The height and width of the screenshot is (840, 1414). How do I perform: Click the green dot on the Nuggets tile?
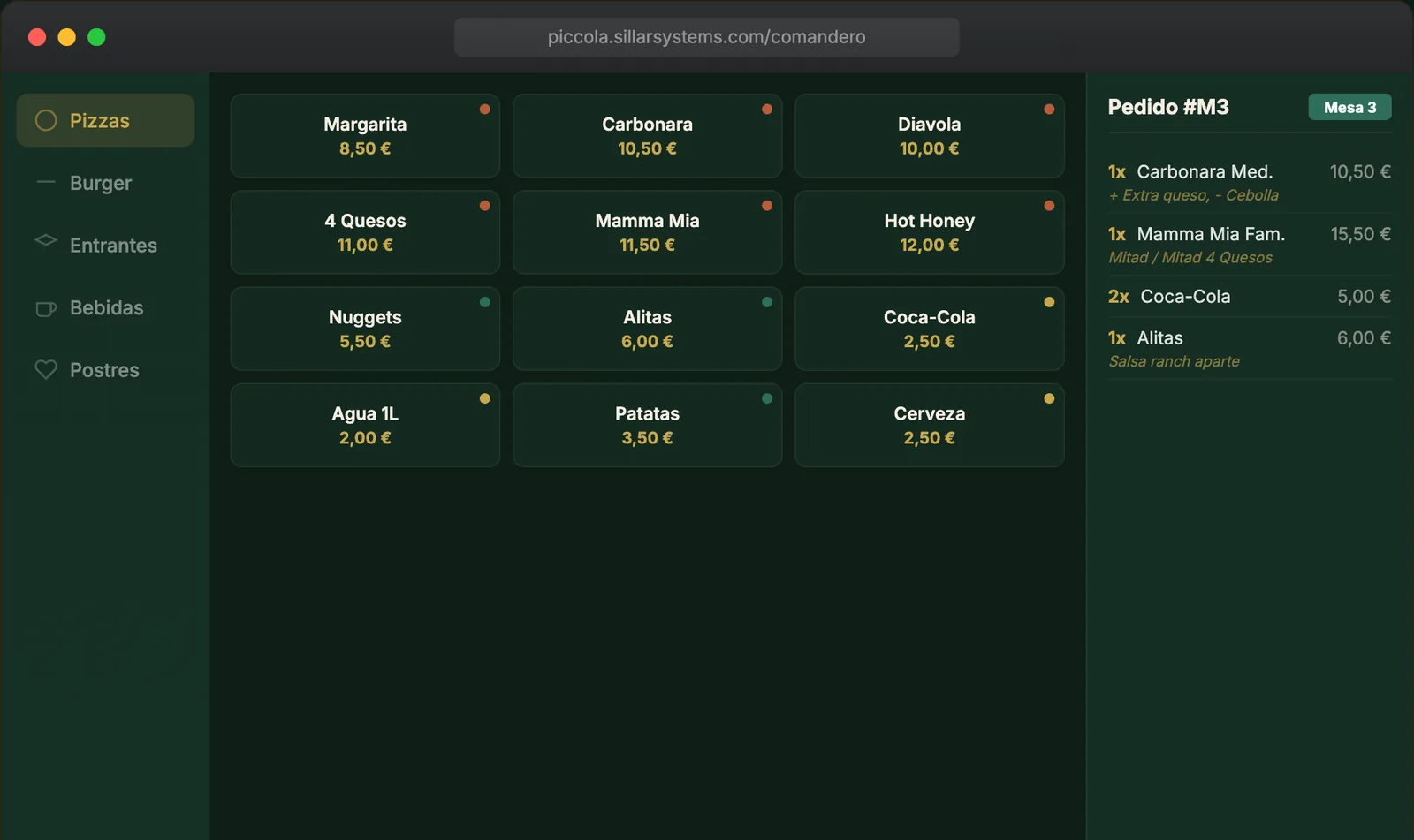pyautogui.click(x=484, y=302)
